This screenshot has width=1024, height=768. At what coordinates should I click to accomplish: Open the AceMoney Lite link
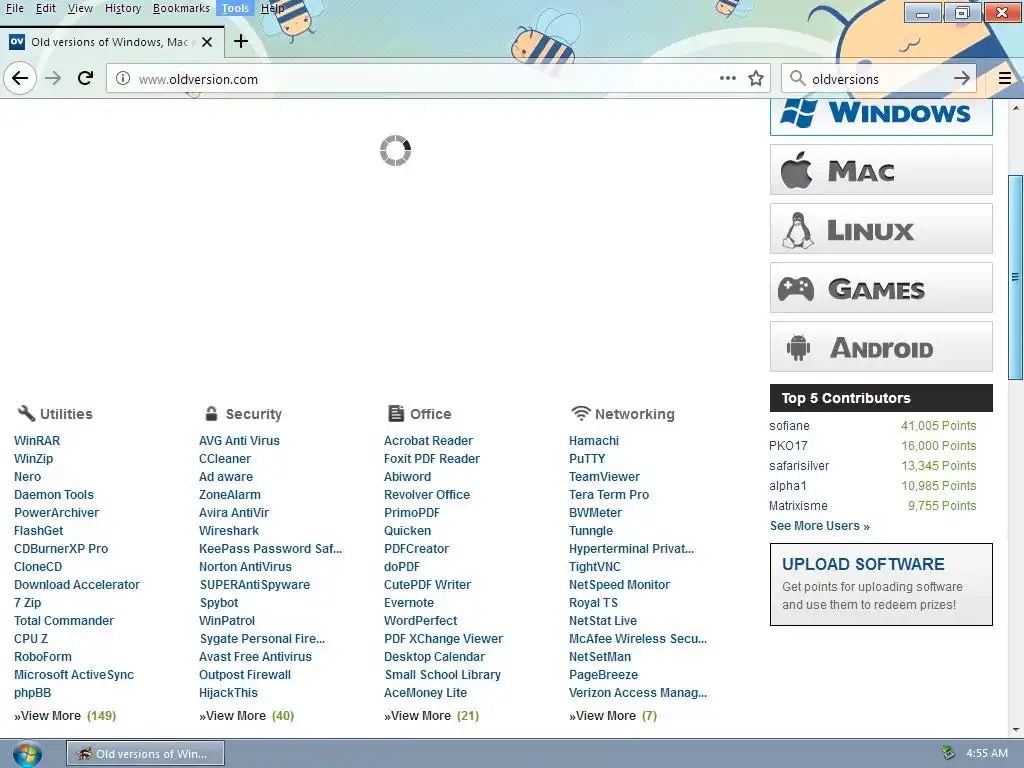click(x=425, y=693)
